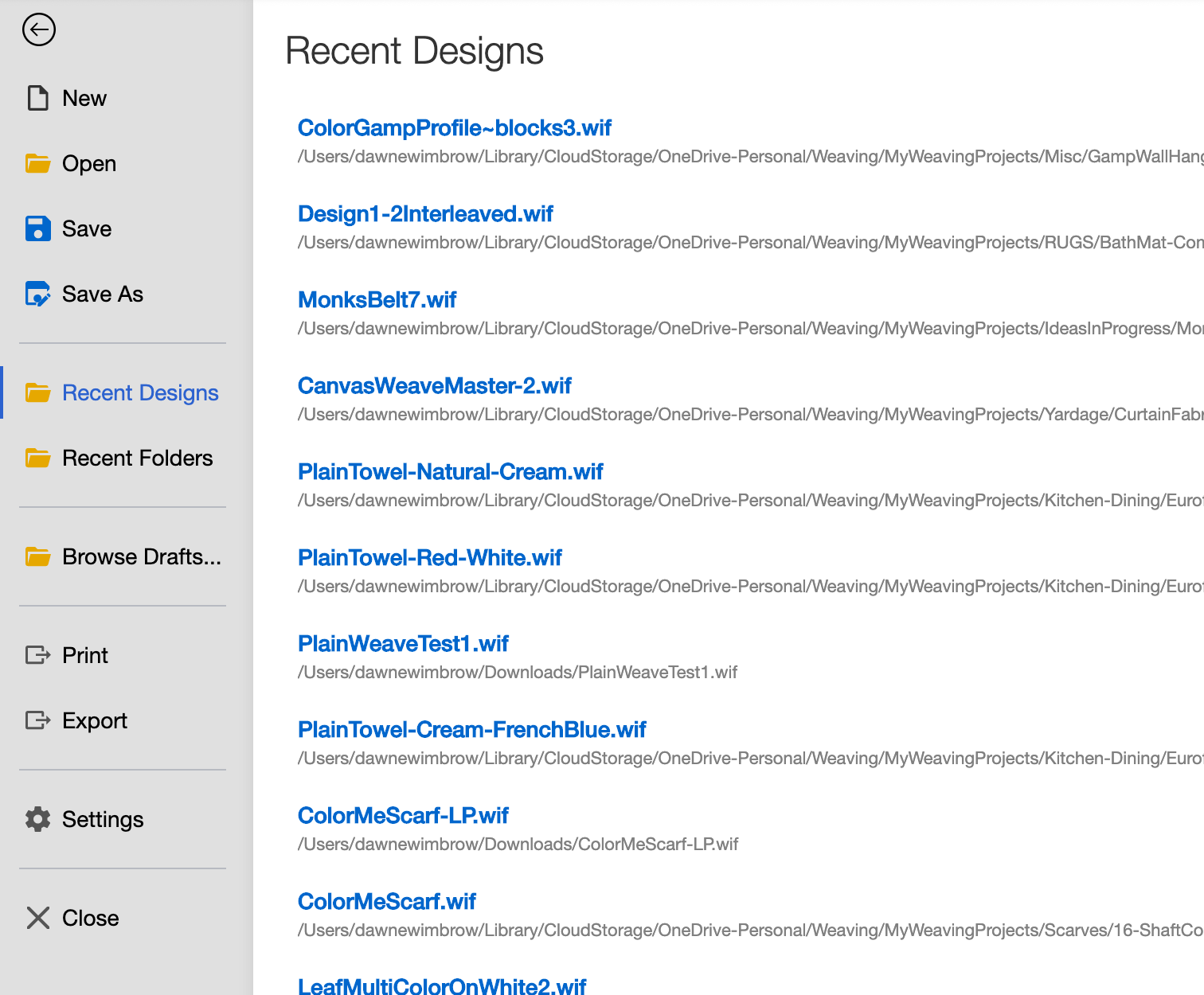Click the Export arrow icon
Screen dimensions: 1204x995
[37, 720]
